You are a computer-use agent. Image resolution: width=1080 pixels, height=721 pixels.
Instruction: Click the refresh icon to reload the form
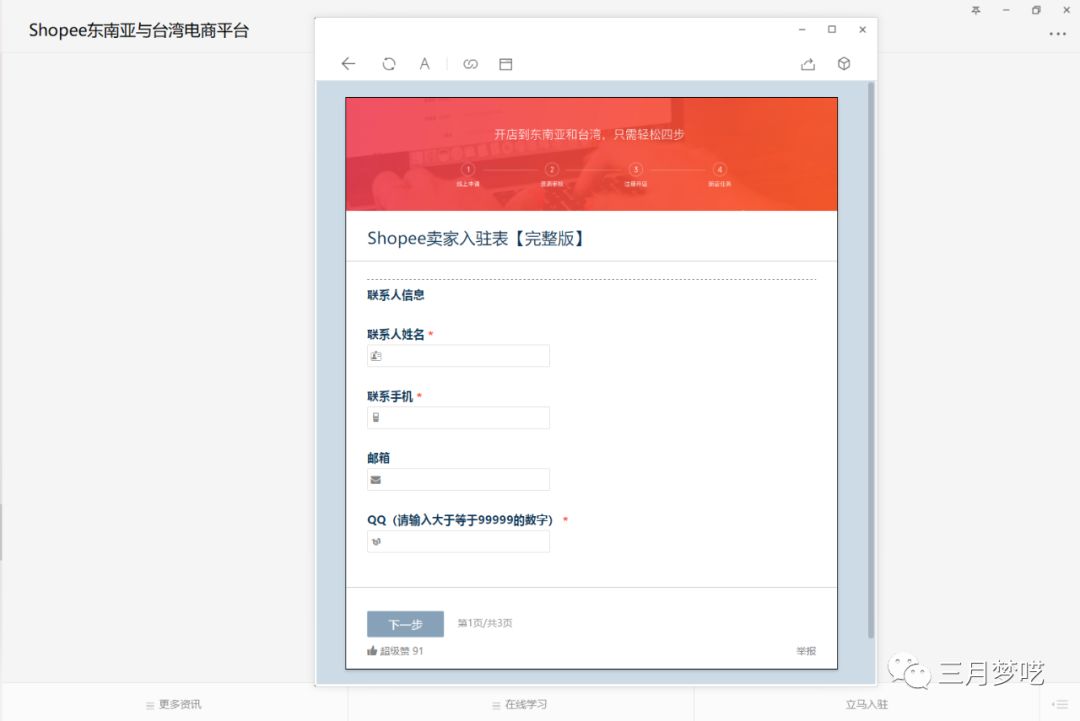point(388,63)
